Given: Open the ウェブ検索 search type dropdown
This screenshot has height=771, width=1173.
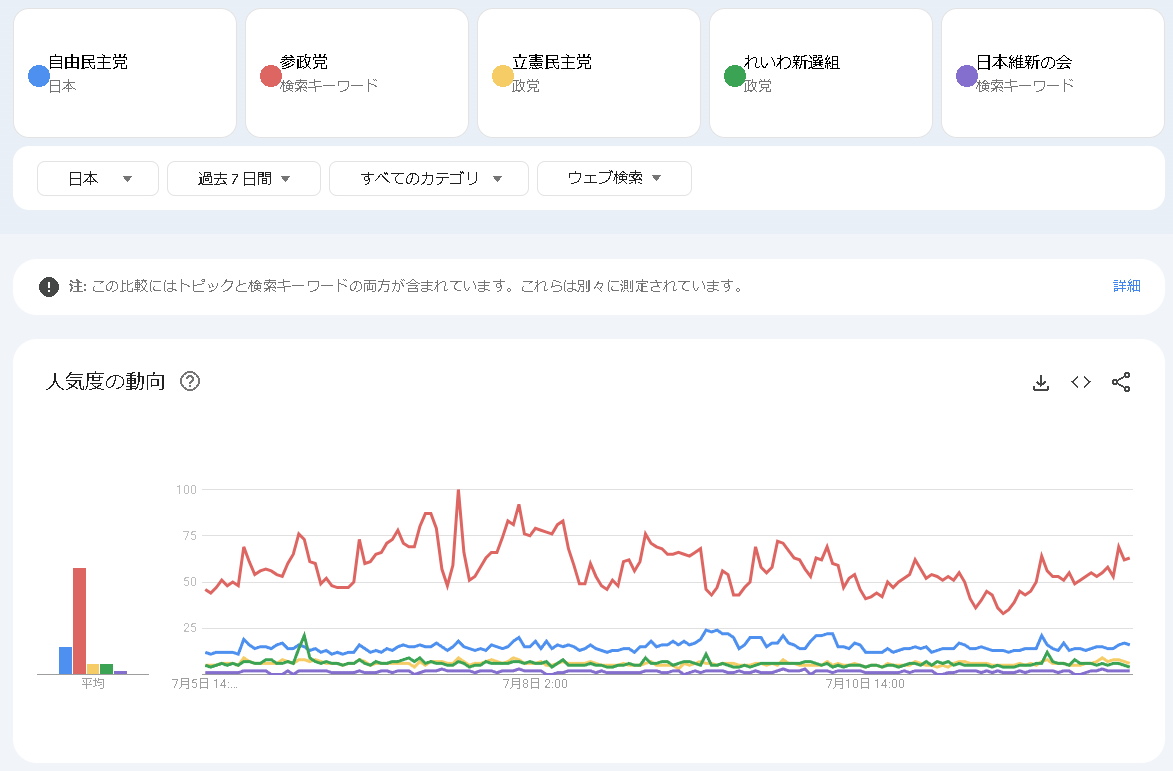Looking at the screenshot, I should (x=614, y=179).
